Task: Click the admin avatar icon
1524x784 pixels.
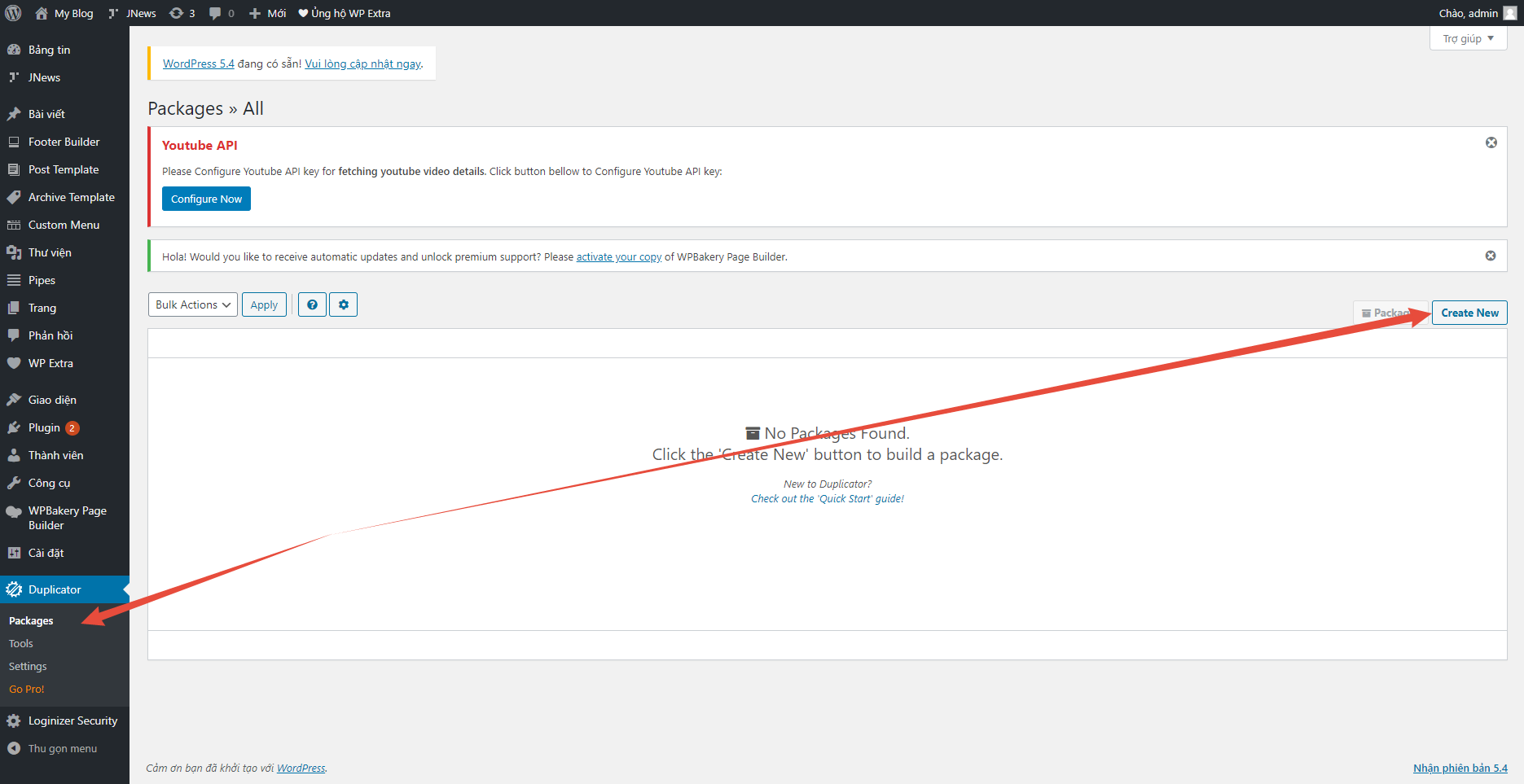Action: [x=1509, y=13]
